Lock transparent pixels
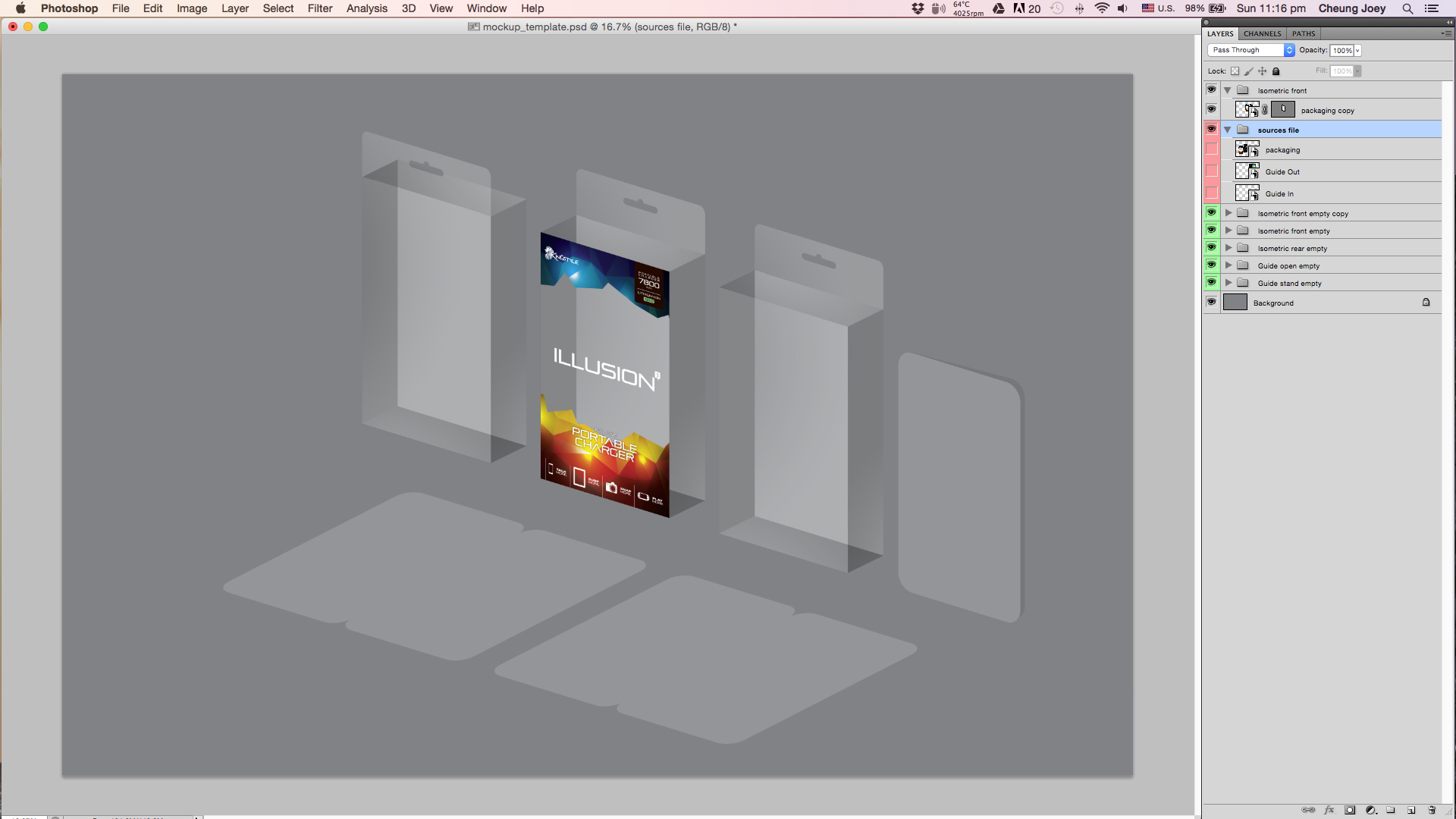Screen dimensions: 1456x819 tap(1235, 71)
